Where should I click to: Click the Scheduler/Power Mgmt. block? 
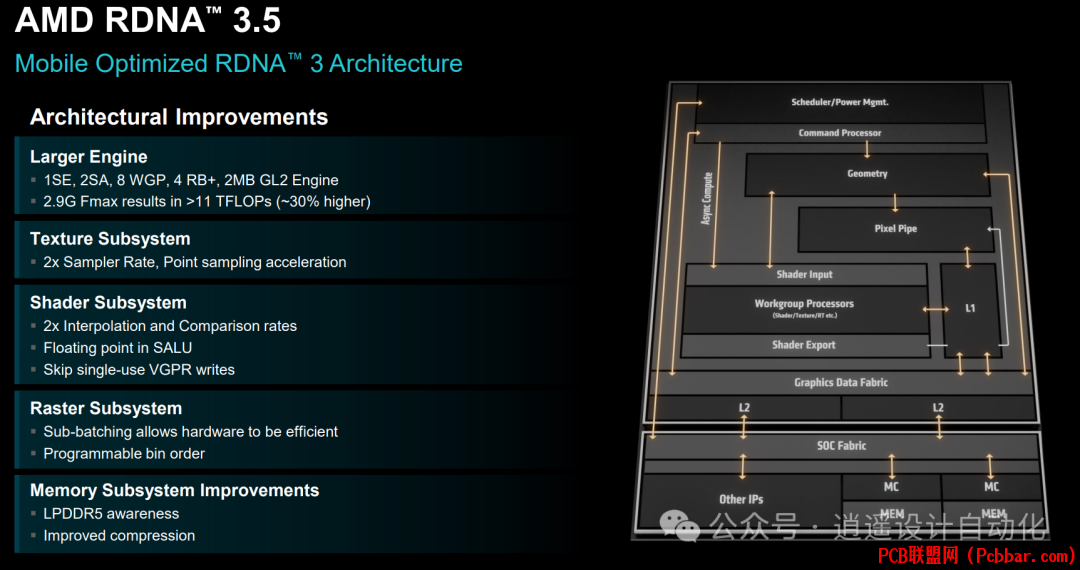click(840, 103)
